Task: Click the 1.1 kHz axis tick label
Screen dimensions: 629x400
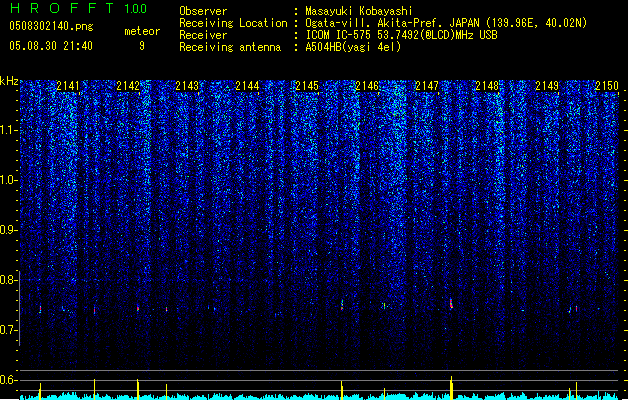Action: pos(9,130)
